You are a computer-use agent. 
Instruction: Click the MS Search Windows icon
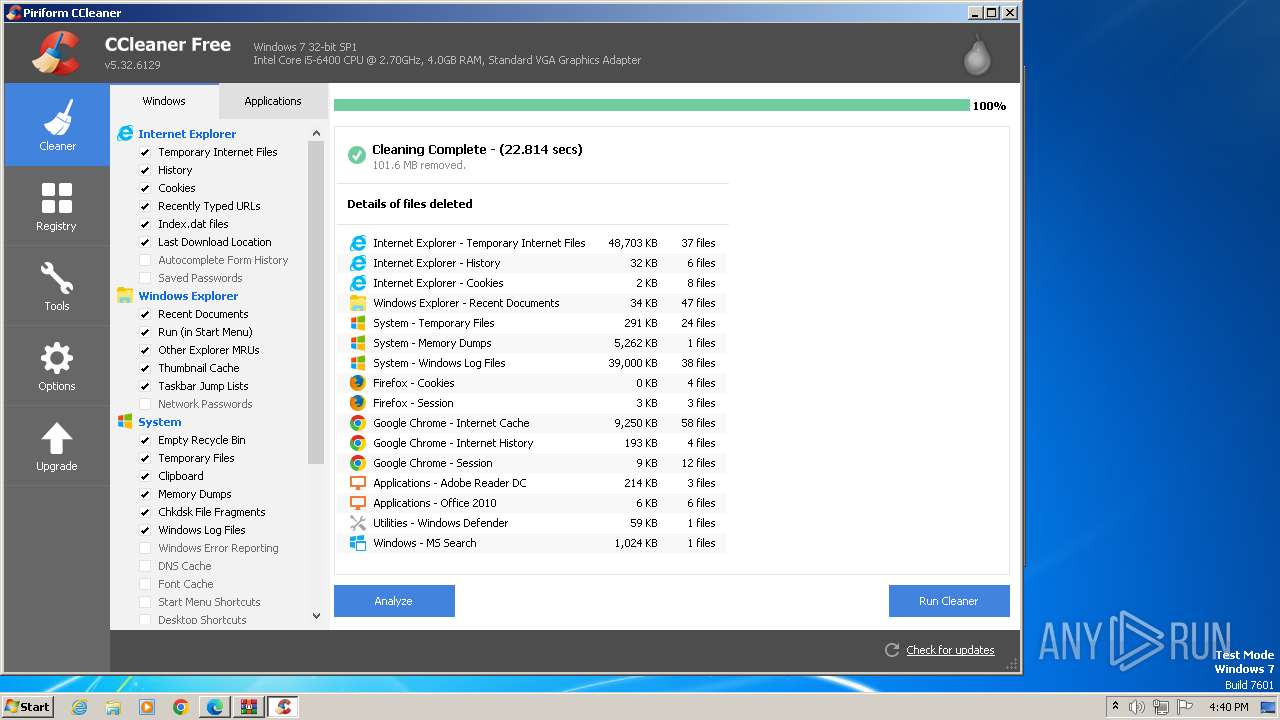click(x=358, y=543)
